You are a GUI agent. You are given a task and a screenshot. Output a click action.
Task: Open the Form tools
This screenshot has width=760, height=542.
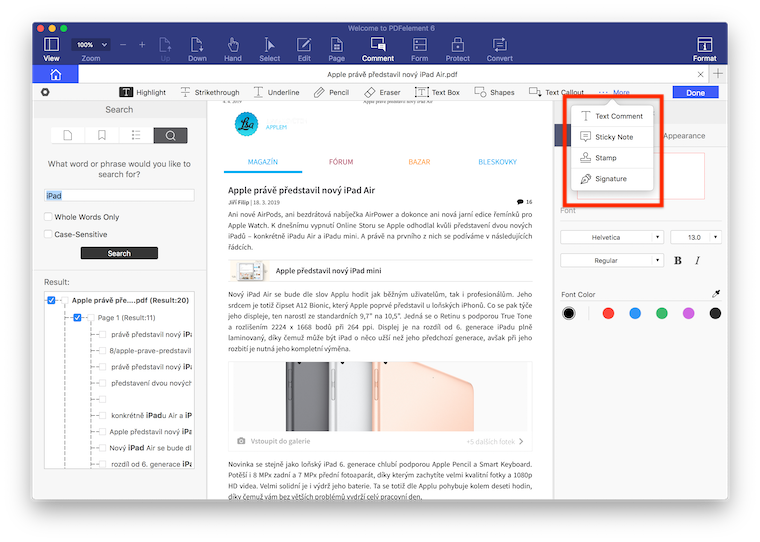click(419, 49)
